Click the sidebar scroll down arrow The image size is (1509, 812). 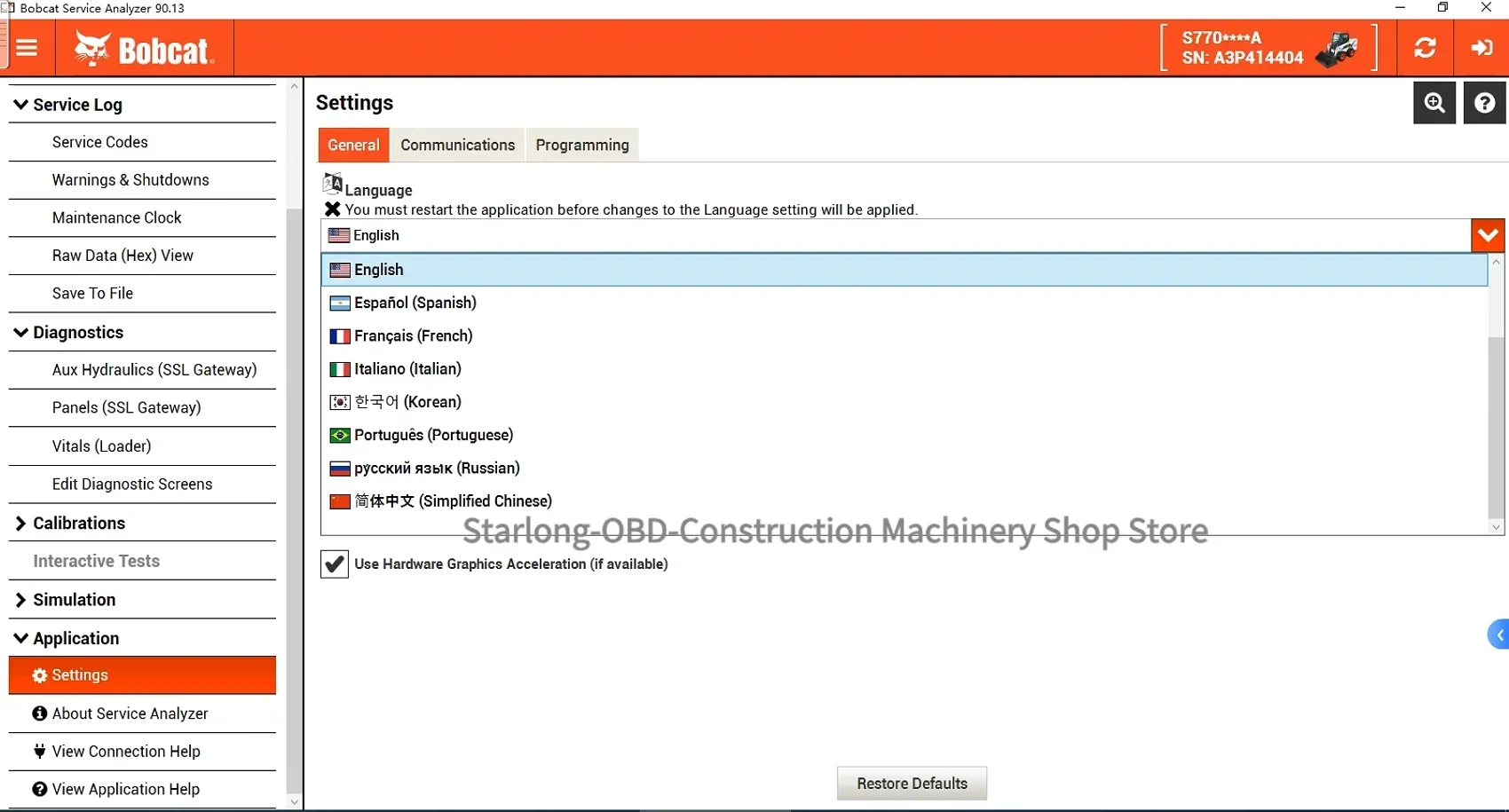[295, 802]
